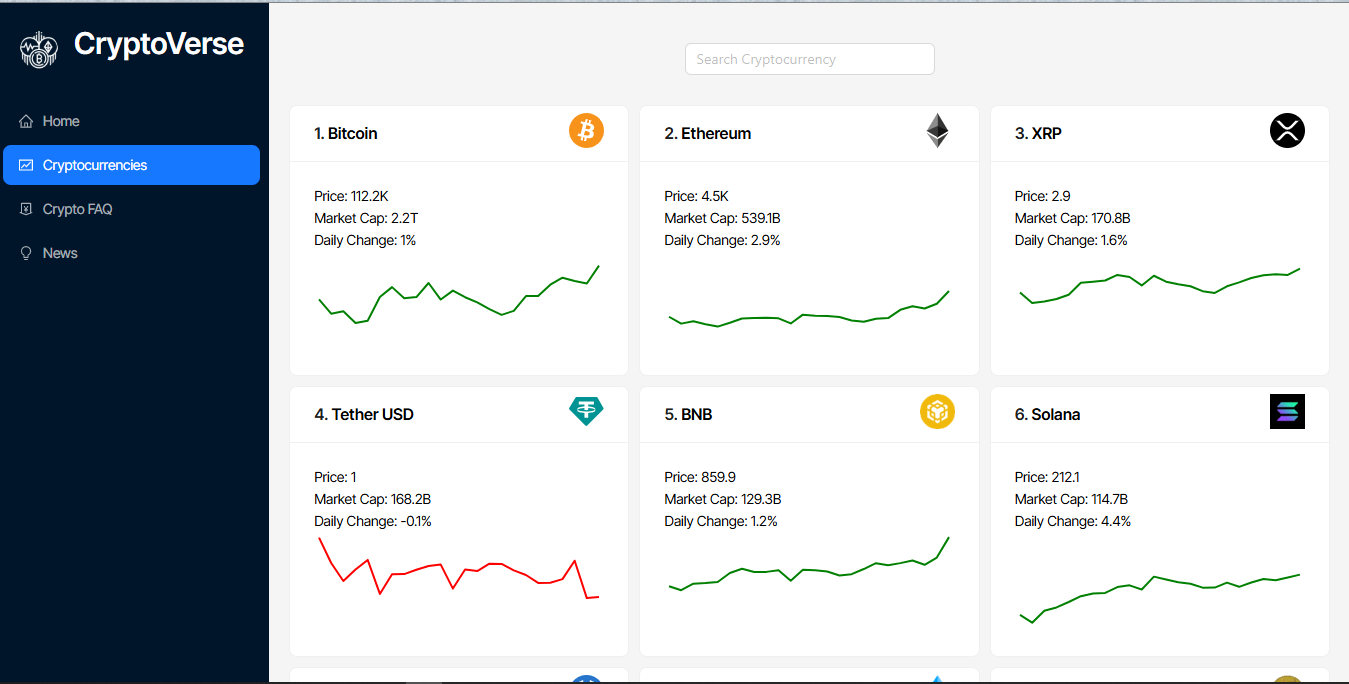Click the CryptoVerse title link

coord(159,45)
